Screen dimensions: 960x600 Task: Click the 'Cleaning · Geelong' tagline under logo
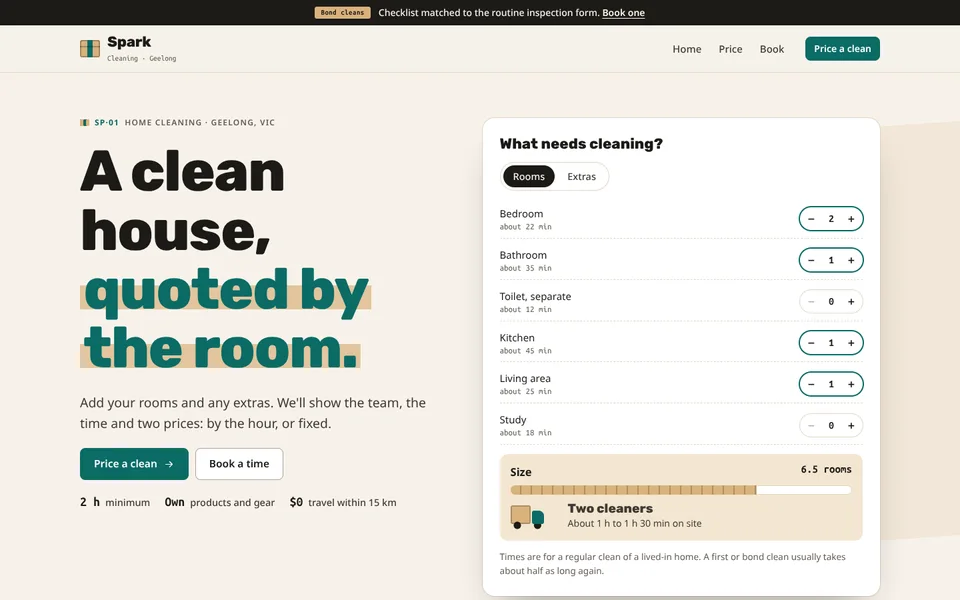(x=141, y=58)
